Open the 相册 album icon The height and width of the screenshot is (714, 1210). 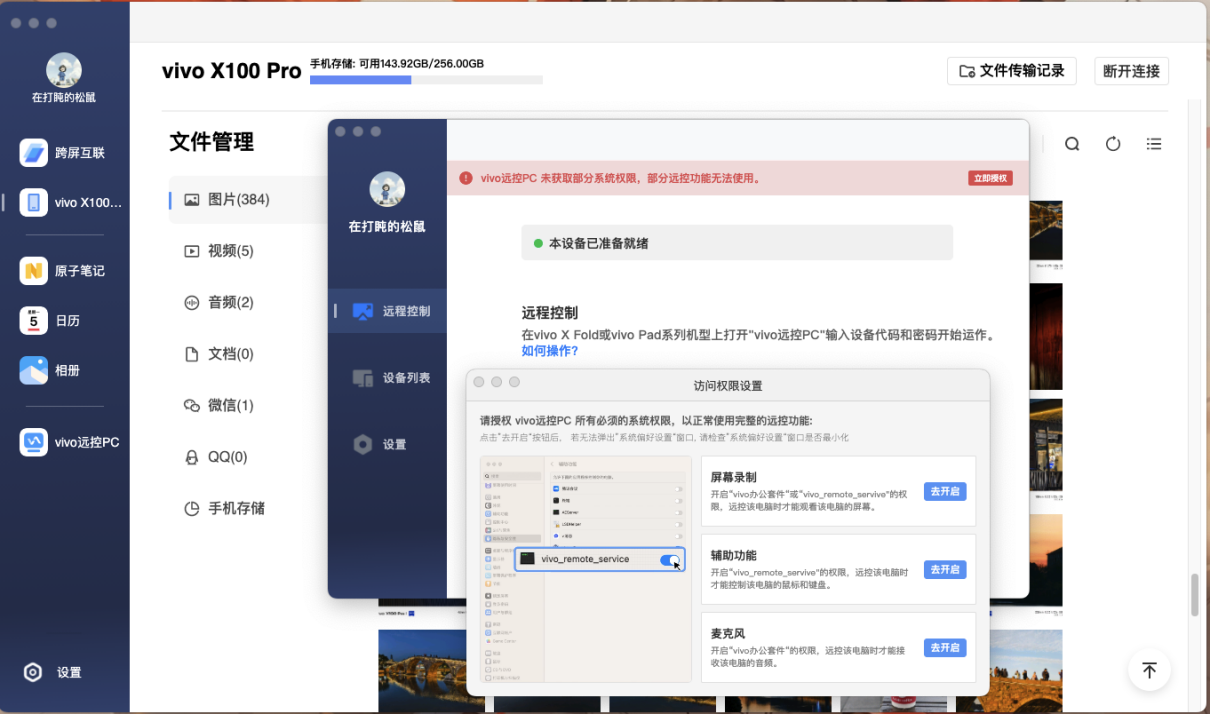pos(33,370)
